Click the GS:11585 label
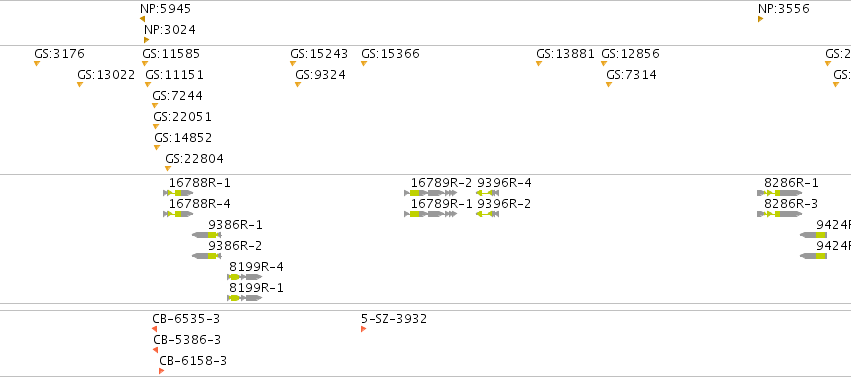 tap(171, 54)
